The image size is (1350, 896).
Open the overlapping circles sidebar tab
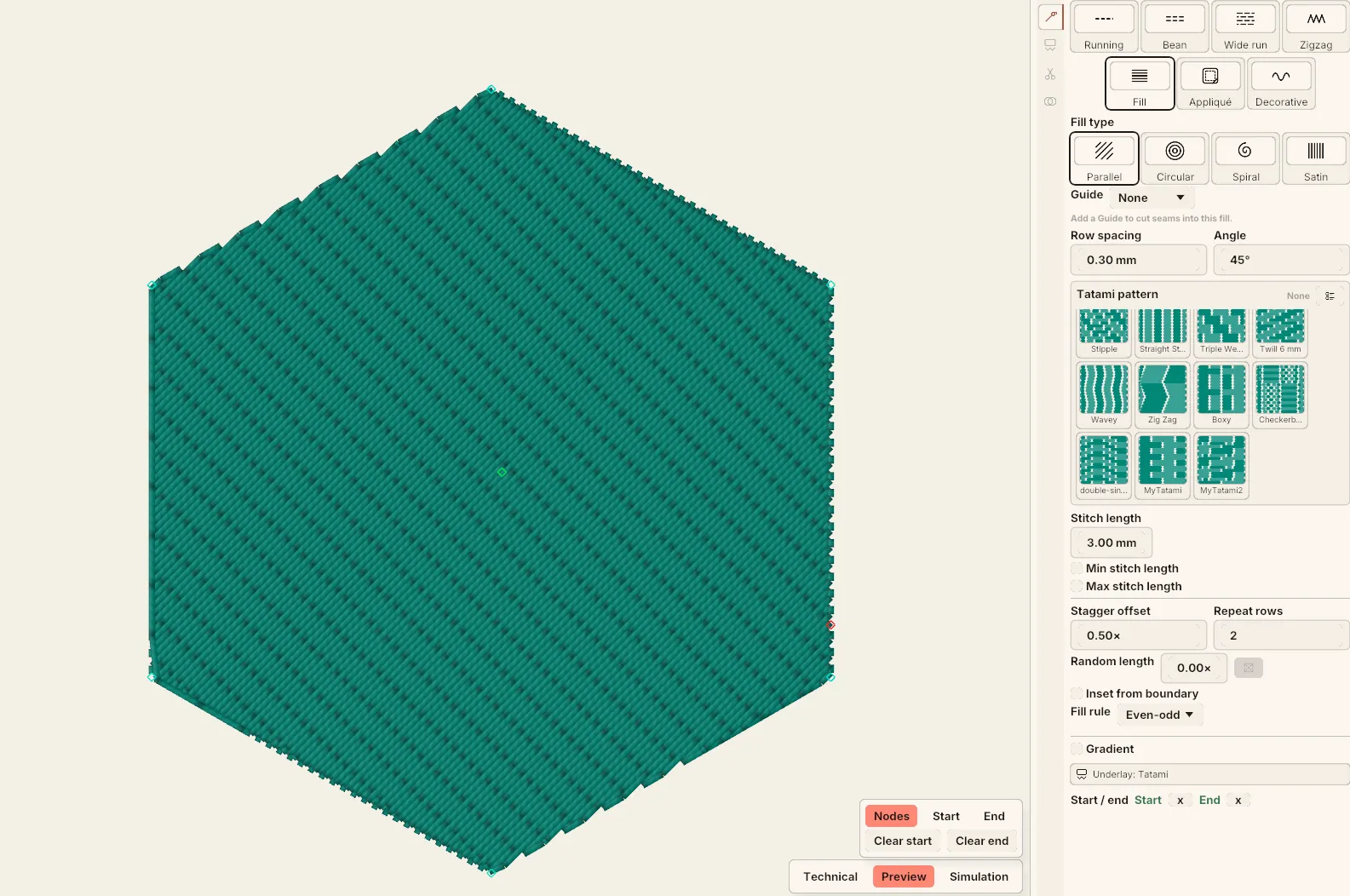tap(1050, 101)
